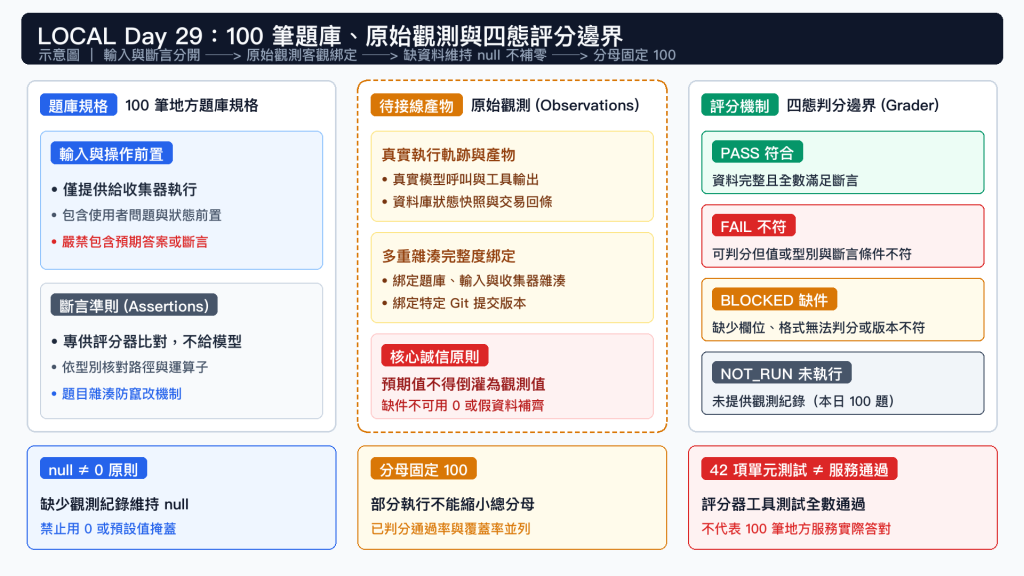
Task: Click the text '缺少觀測紀錄維持 null'
Action: 114,504
